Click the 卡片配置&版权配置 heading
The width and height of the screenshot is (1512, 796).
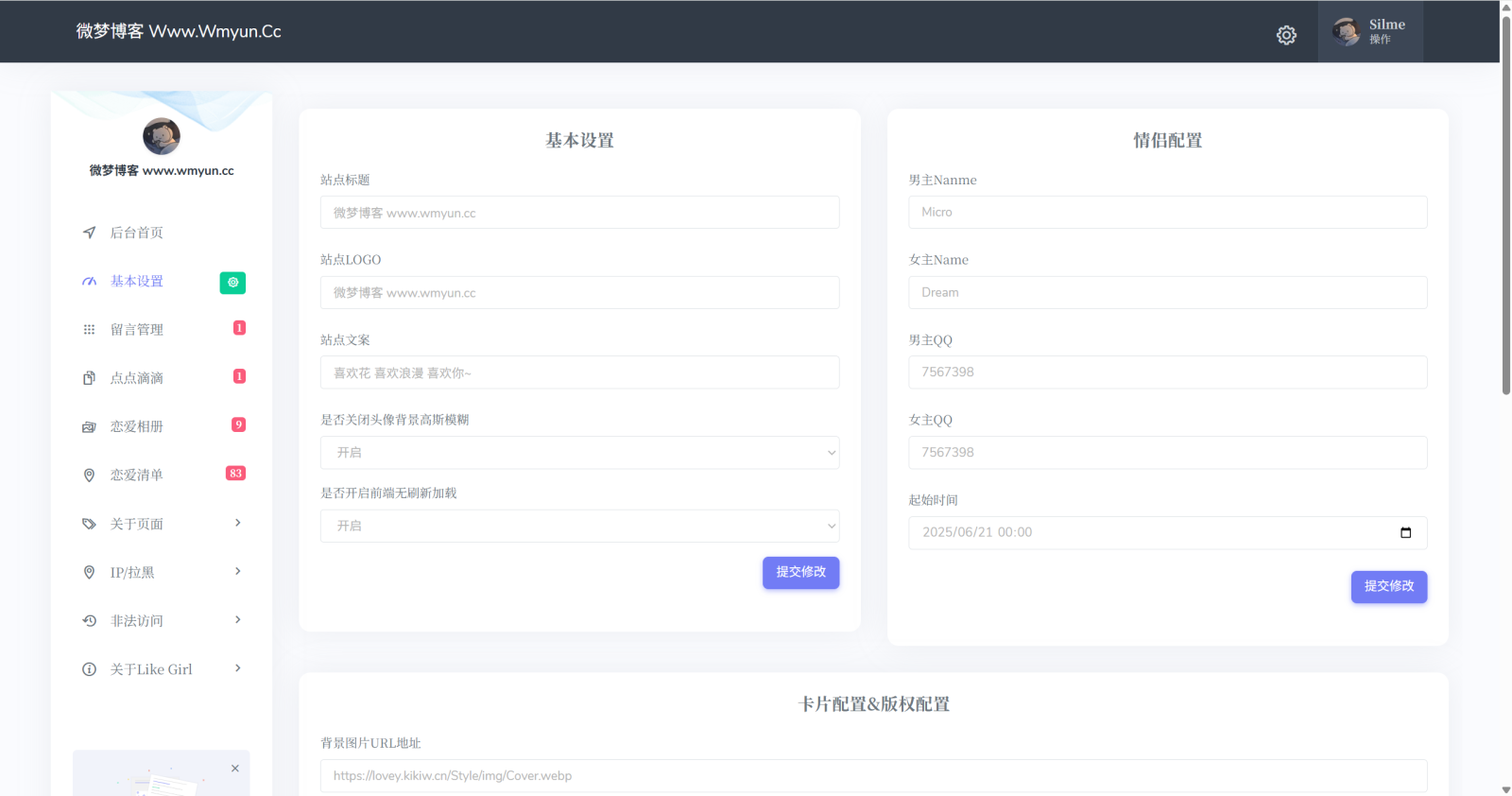(x=874, y=704)
